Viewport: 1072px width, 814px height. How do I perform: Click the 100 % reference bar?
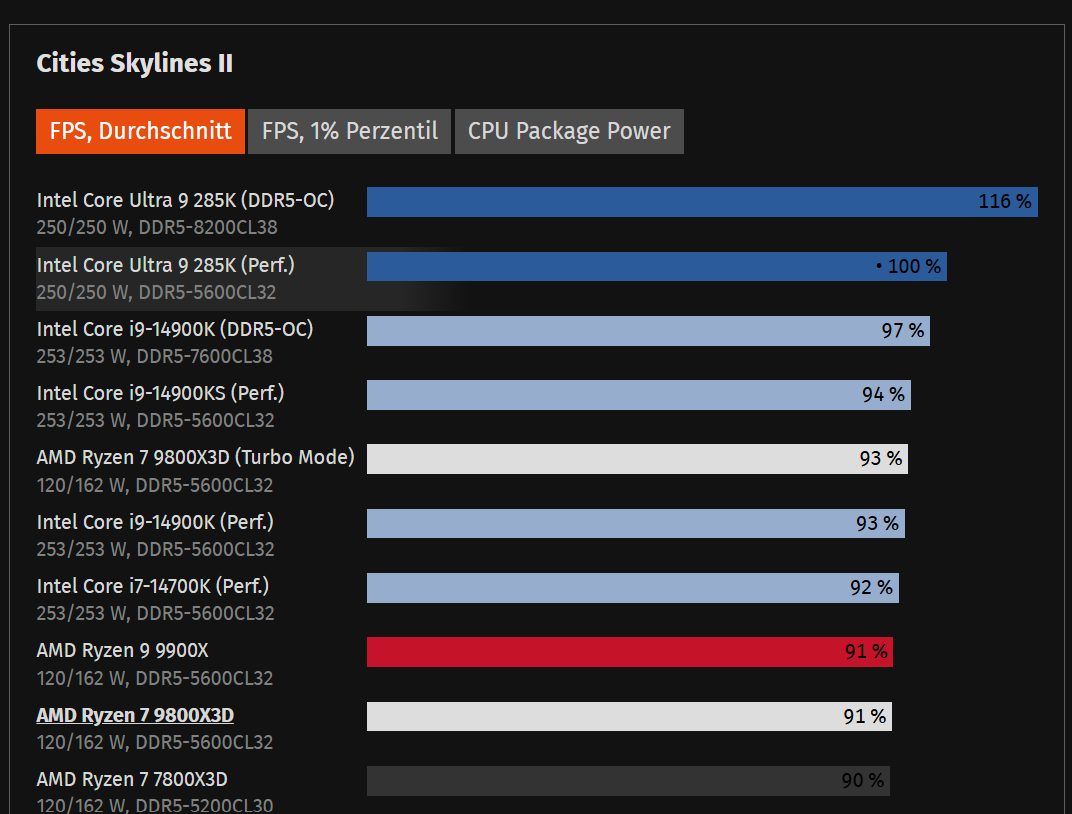click(657, 267)
